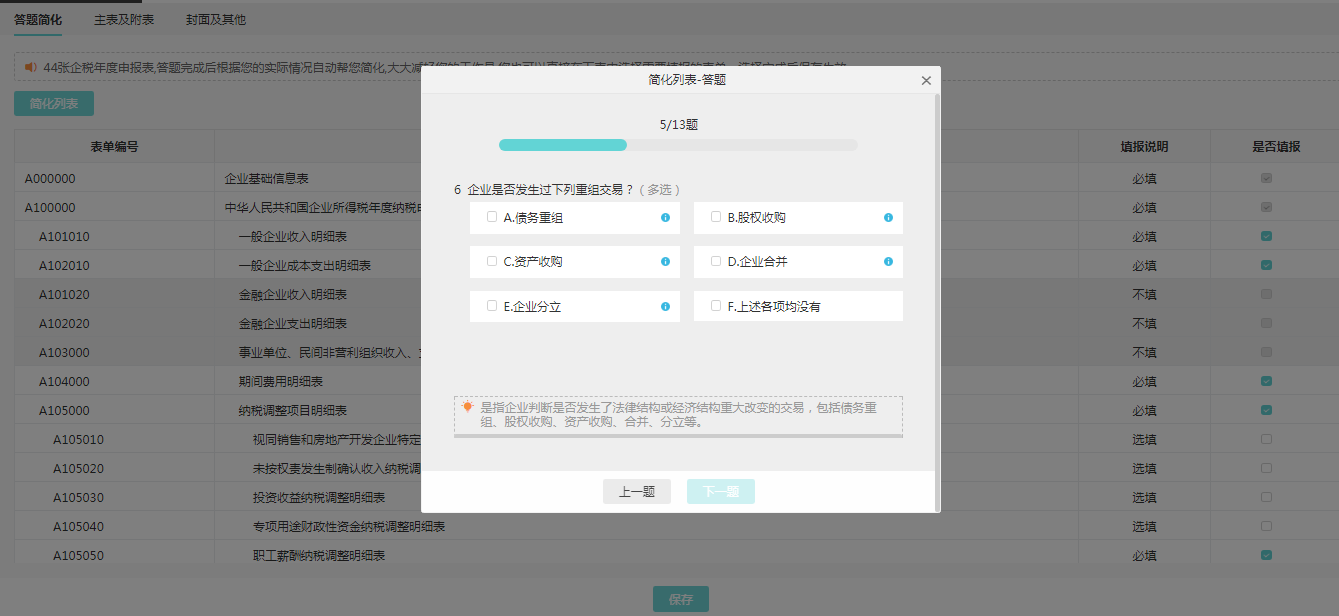This screenshot has height=616, width=1339.
Task: Check option B.股权收购
Action: point(716,217)
